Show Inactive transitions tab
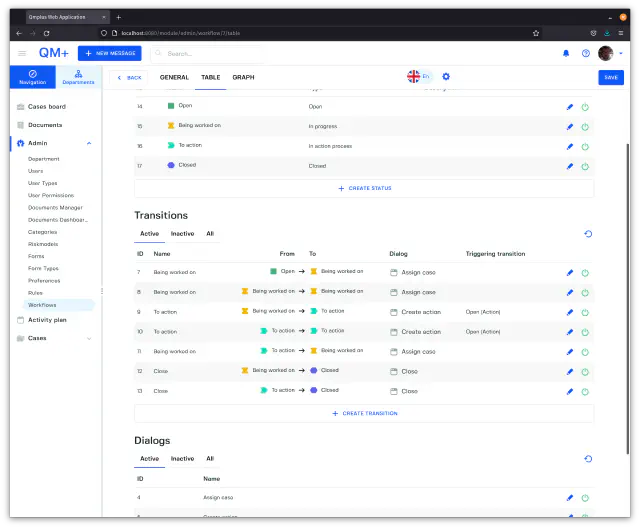The image size is (640, 528). click(x=182, y=234)
